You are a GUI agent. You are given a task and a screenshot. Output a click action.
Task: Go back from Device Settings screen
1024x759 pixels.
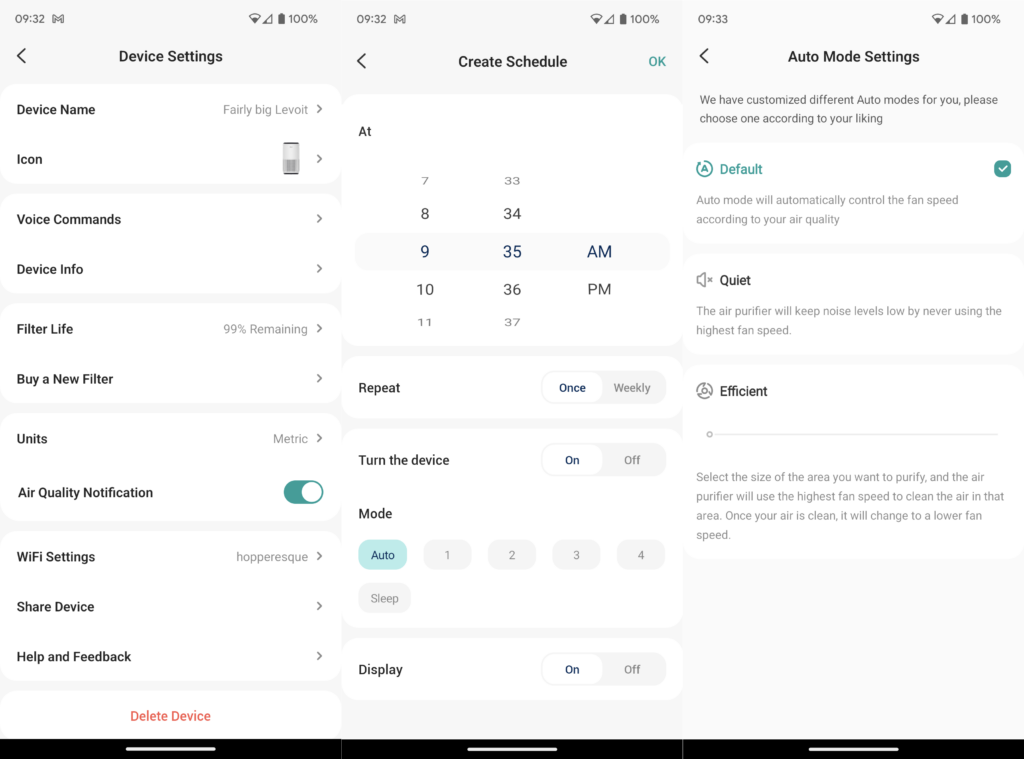pos(22,56)
